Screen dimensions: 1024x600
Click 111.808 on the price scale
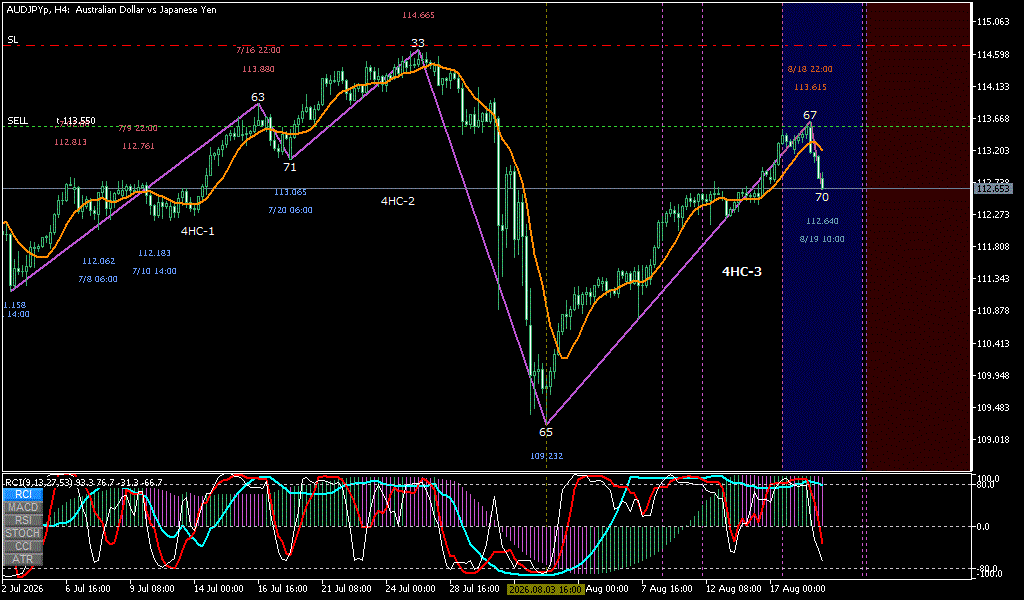[993, 247]
